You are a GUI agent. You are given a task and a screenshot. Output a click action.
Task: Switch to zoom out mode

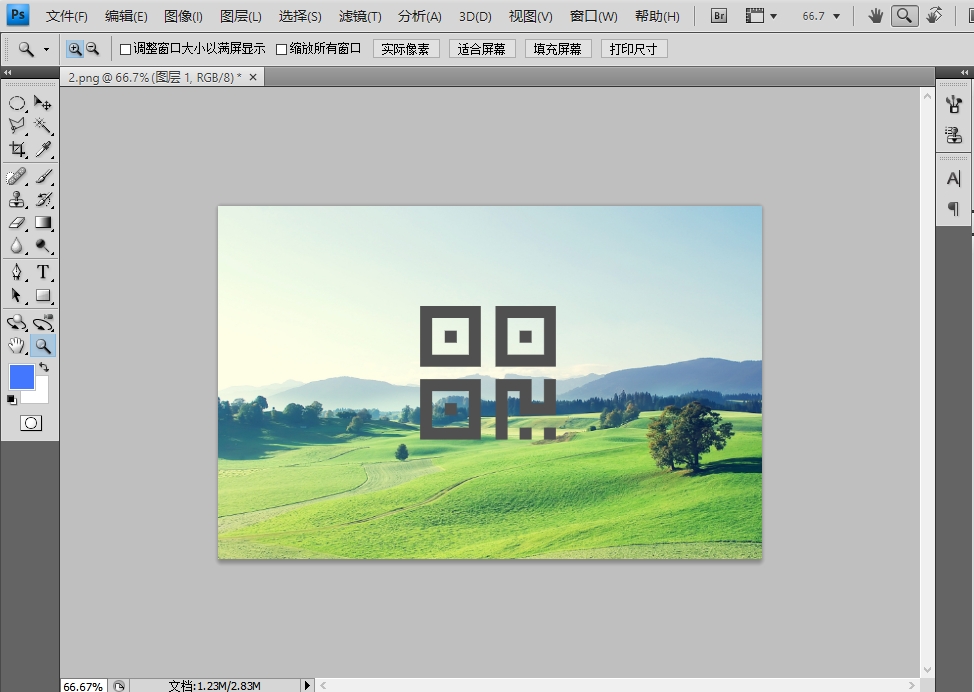[x=92, y=48]
